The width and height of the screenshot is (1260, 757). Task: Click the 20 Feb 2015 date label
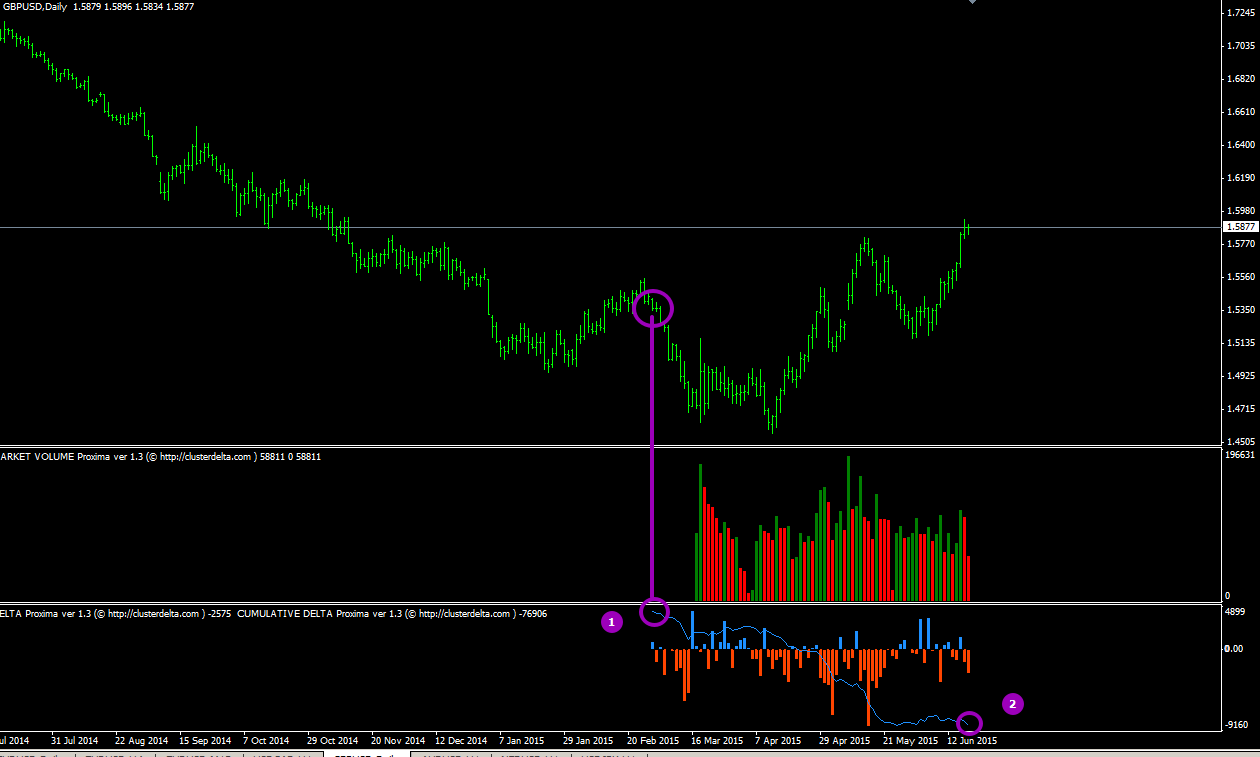[x=654, y=741]
